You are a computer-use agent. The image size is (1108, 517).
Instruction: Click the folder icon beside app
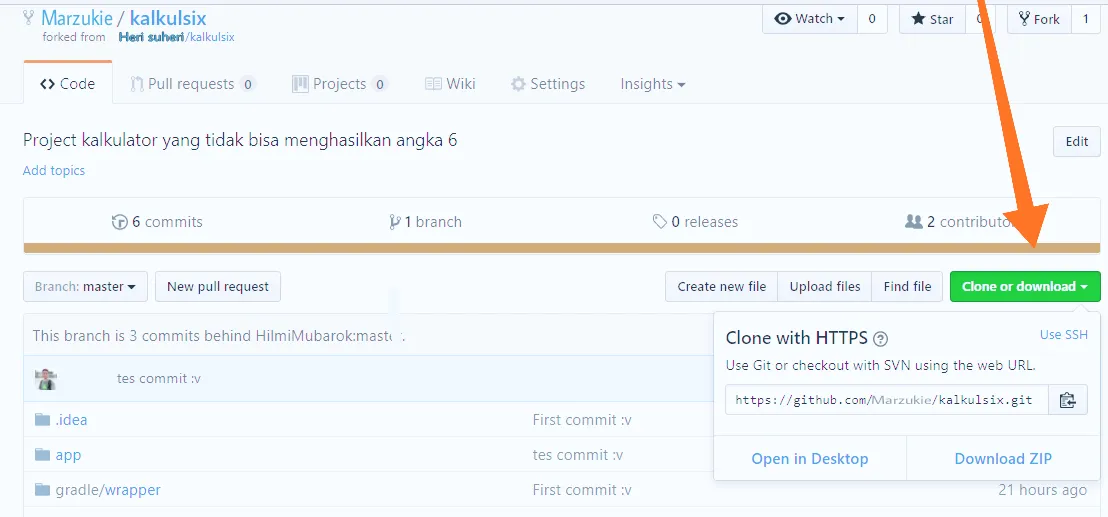[x=42, y=454]
